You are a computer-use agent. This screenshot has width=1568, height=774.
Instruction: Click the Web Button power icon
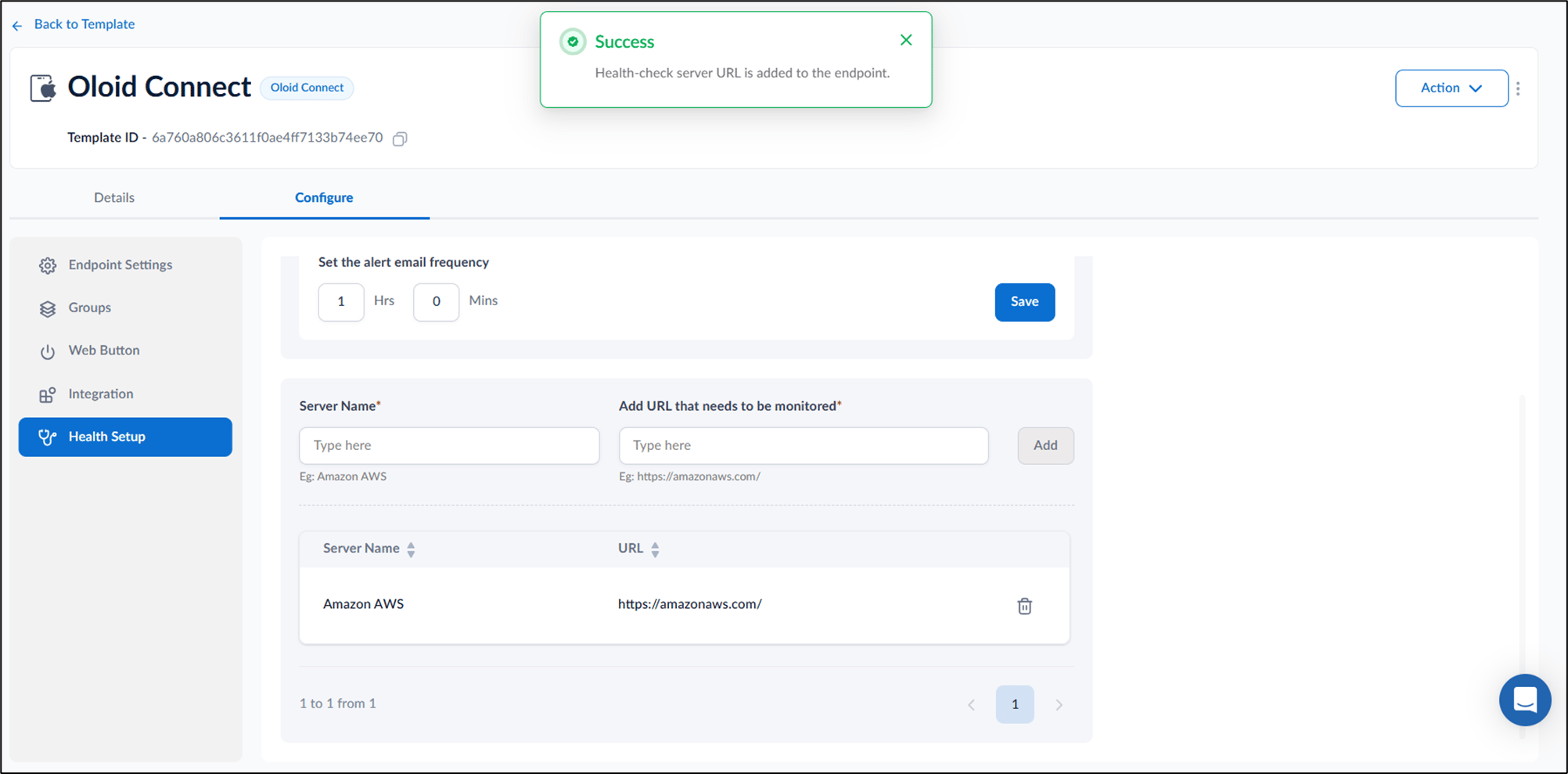48,351
